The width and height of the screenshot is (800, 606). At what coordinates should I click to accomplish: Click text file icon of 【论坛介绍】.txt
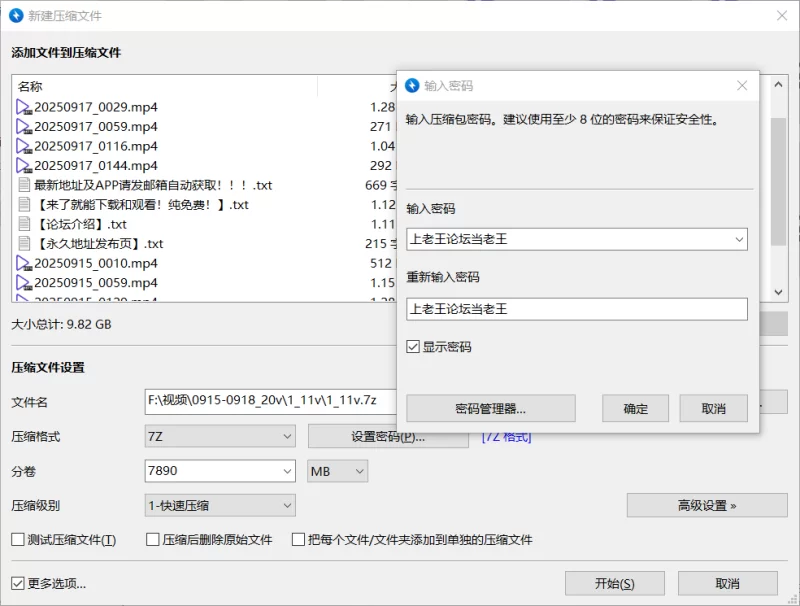point(25,224)
